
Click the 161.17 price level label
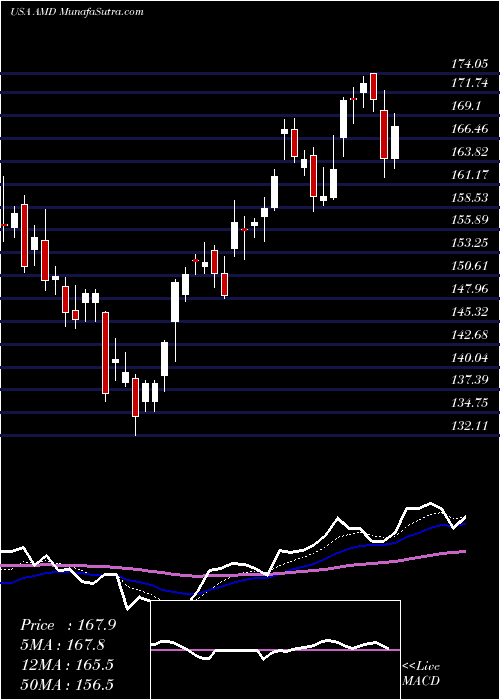(x=470, y=175)
